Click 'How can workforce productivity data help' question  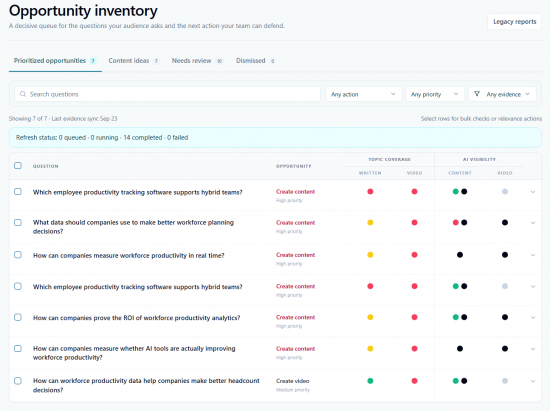click(146, 385)
